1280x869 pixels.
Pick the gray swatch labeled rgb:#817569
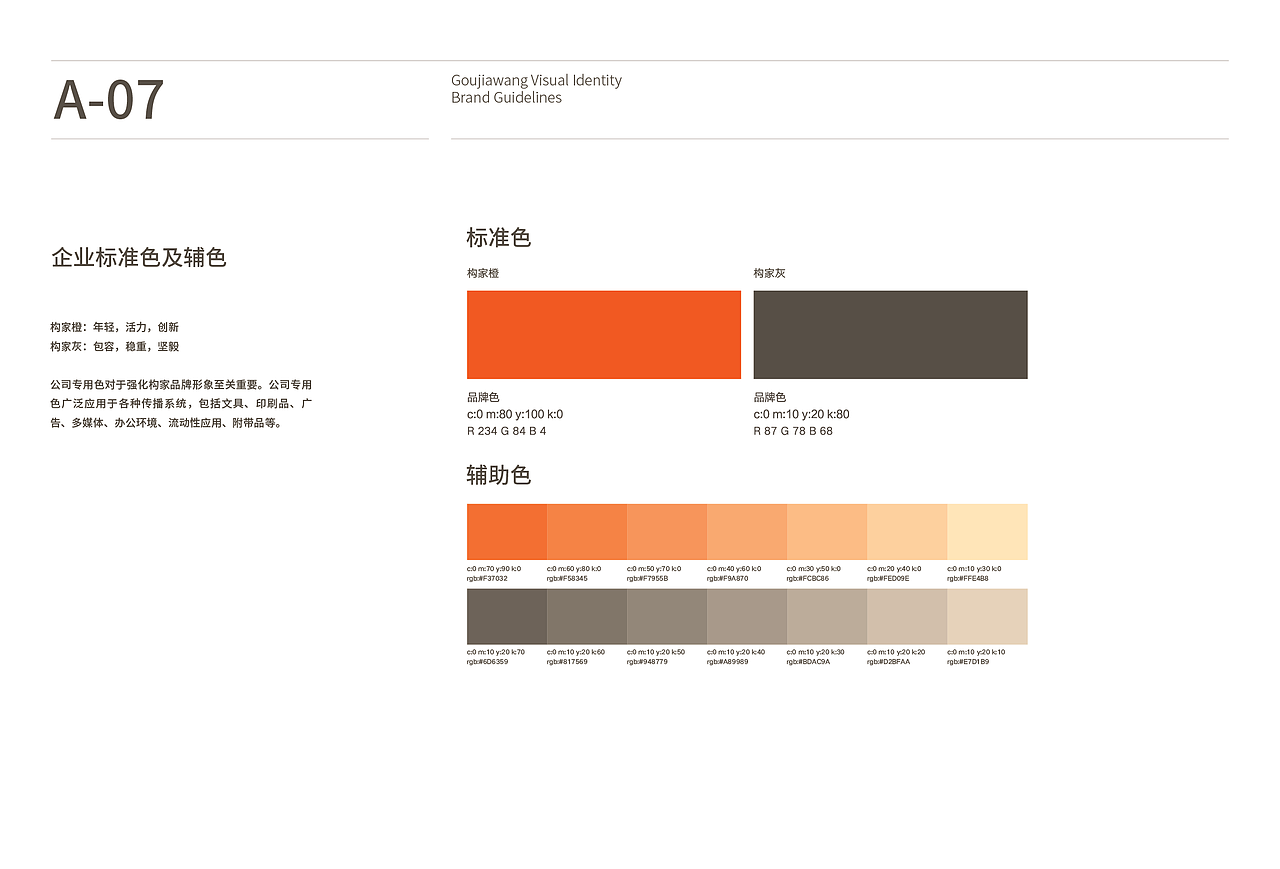587,616
